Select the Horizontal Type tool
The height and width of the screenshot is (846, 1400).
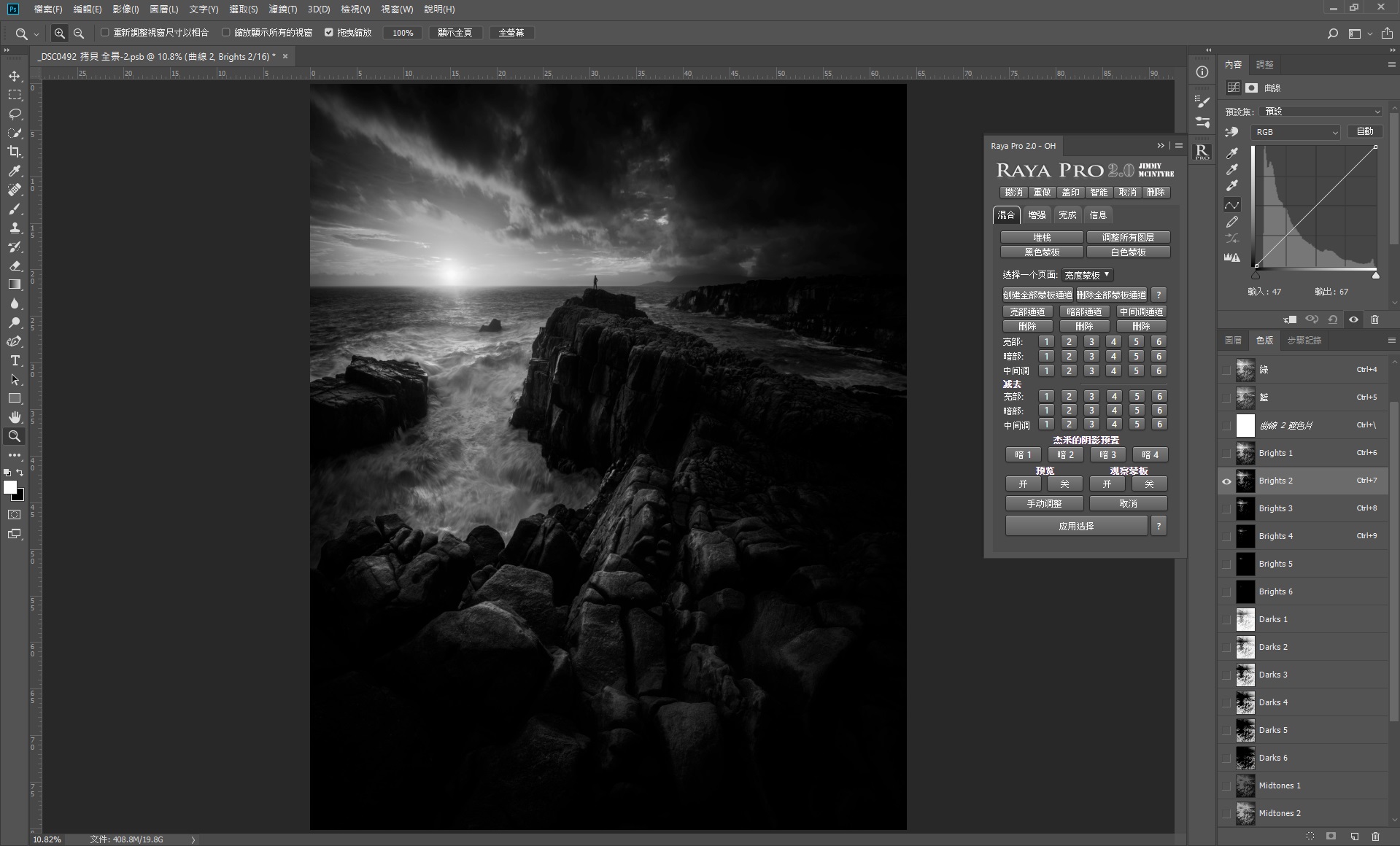coord(15,360)
